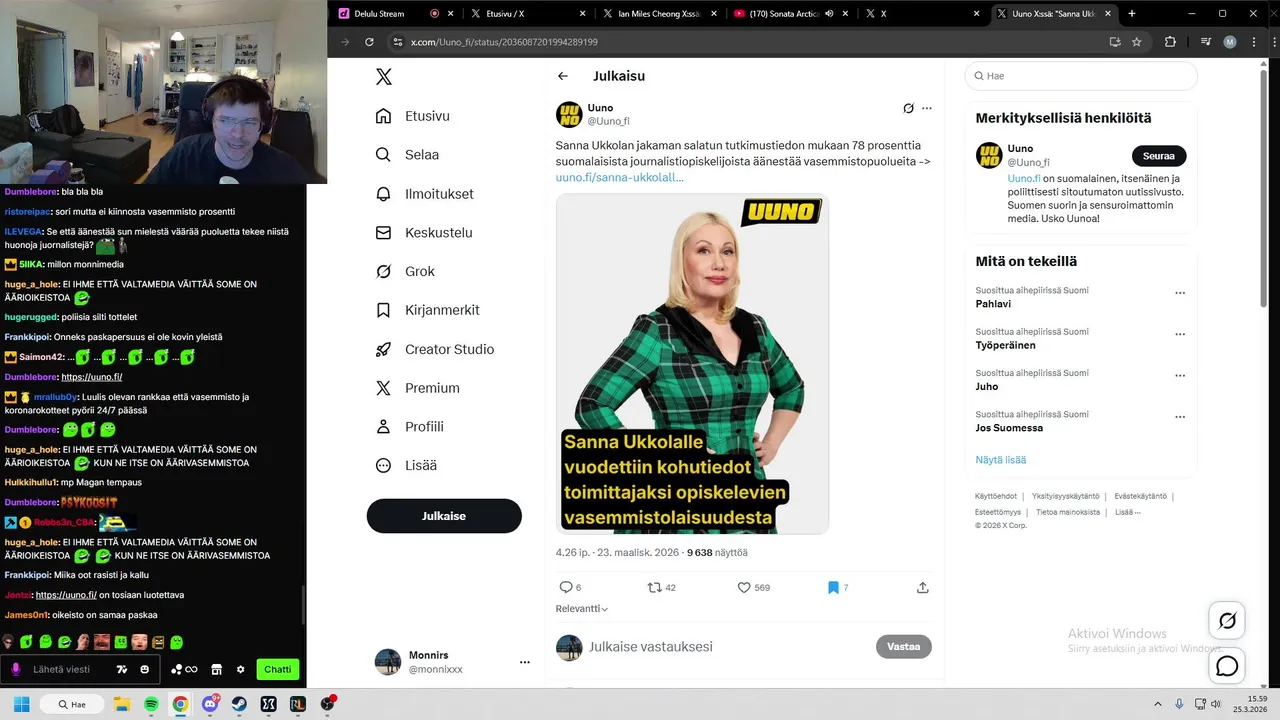This screenshot has width=1280, height=720.
Task: Open chat settings gear
Action: [240, 669]
